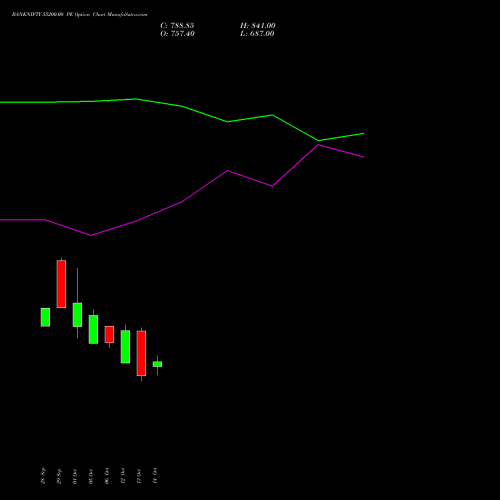Click the green candle above 03 Oct
The height and width of the screenshot is (500, 500).
click(x=93, y=329)
